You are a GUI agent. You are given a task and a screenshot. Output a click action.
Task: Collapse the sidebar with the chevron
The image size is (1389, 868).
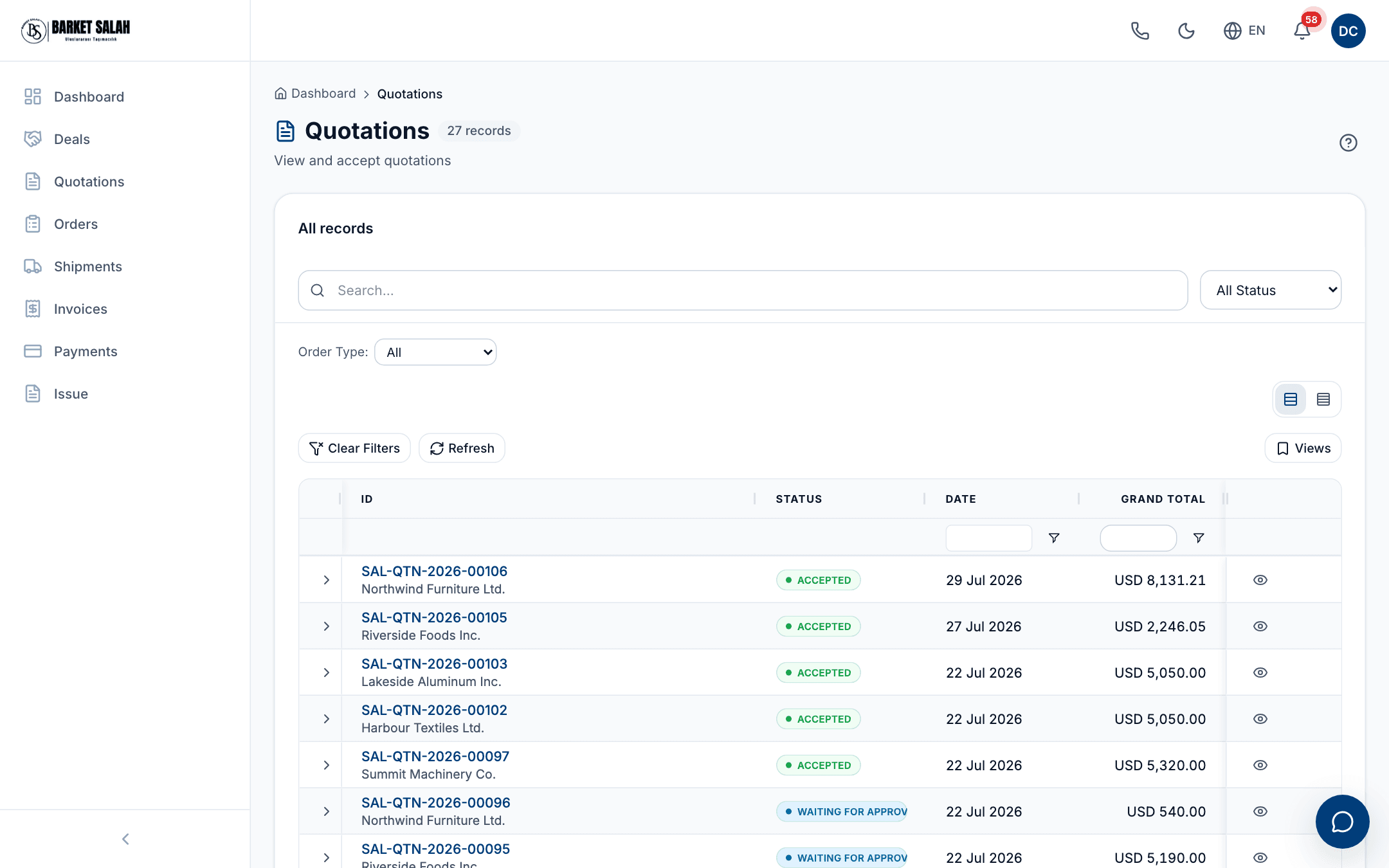point(125,839)
